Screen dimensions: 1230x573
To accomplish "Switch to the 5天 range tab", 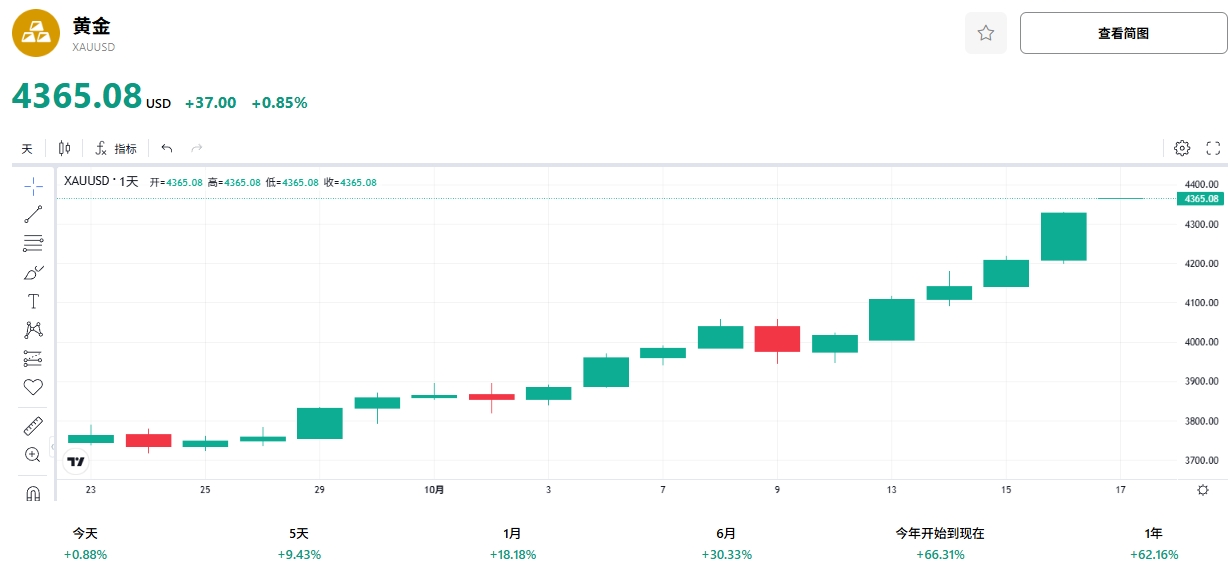I will [299, 543].
